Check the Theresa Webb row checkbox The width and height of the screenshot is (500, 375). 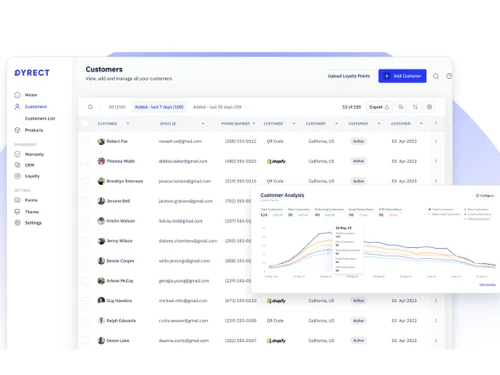[85, 161]
